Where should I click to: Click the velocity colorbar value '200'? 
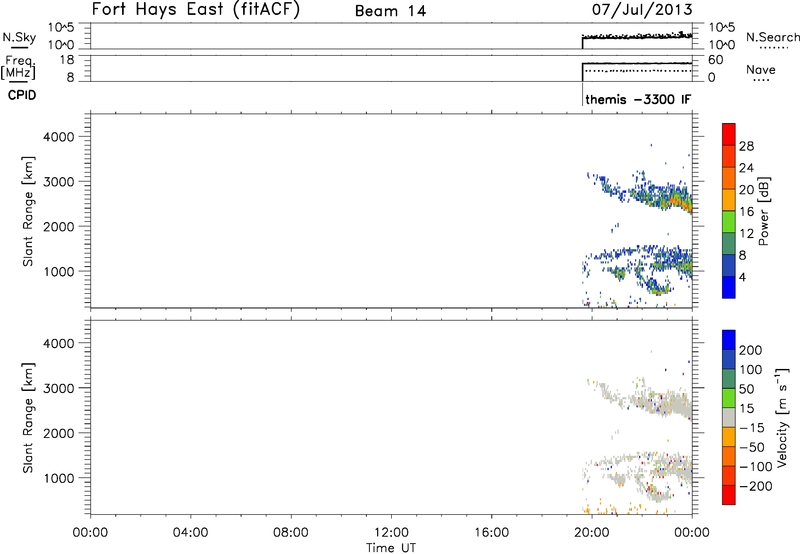tap(751, 350)
